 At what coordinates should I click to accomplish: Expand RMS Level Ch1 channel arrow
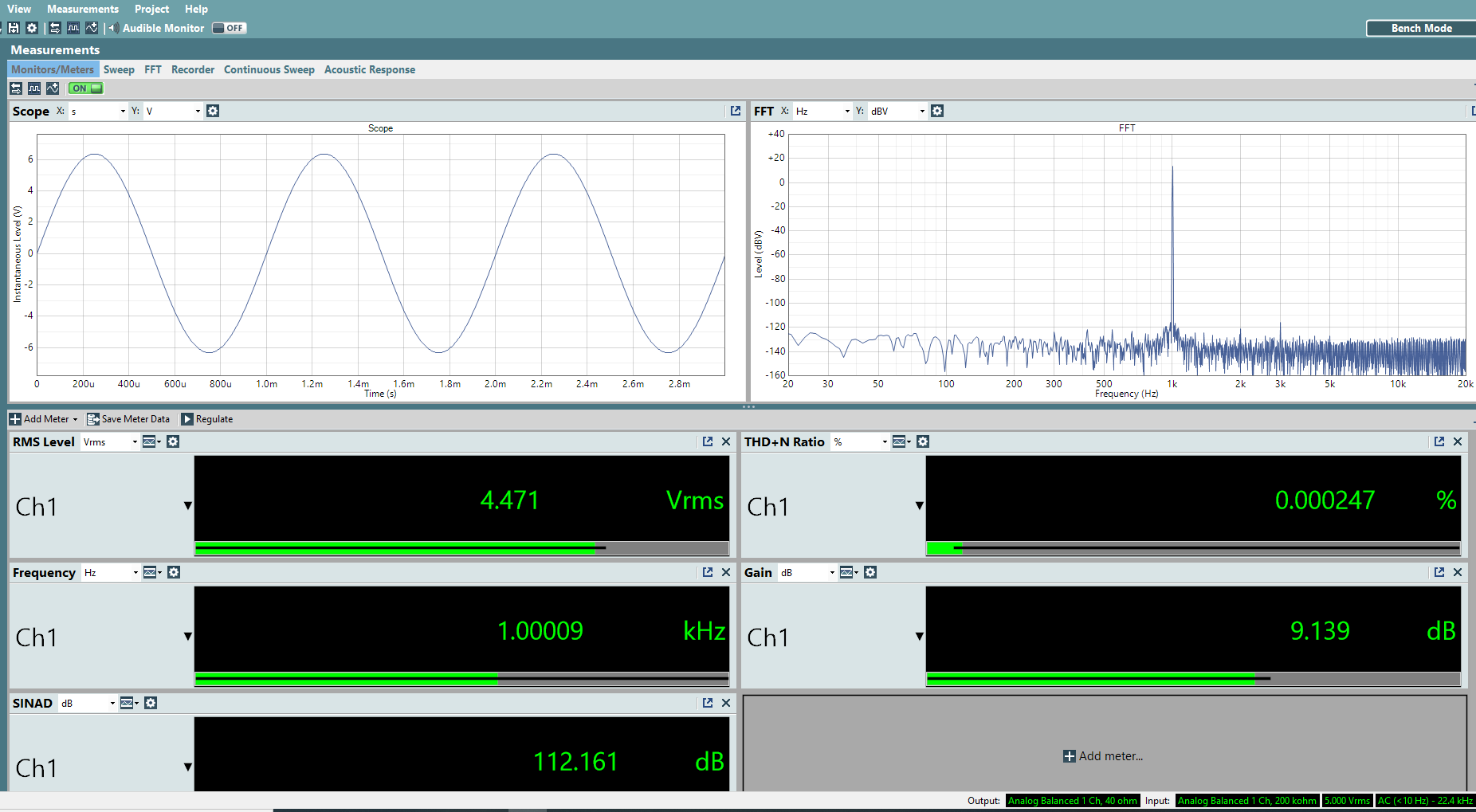click(188, 505)
